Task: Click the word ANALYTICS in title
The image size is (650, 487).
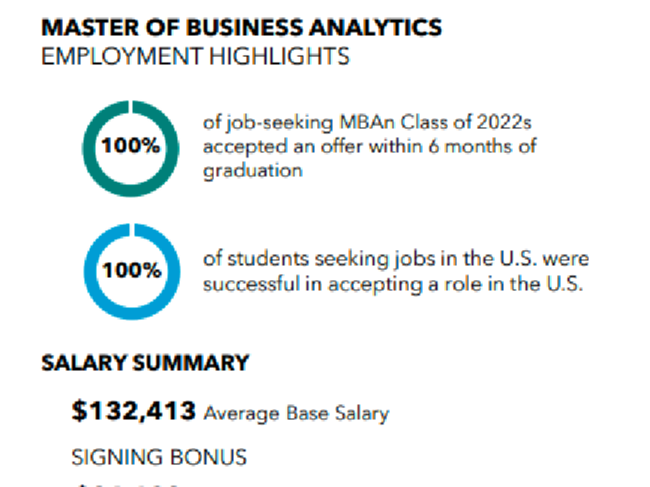Action: (376, 28)
